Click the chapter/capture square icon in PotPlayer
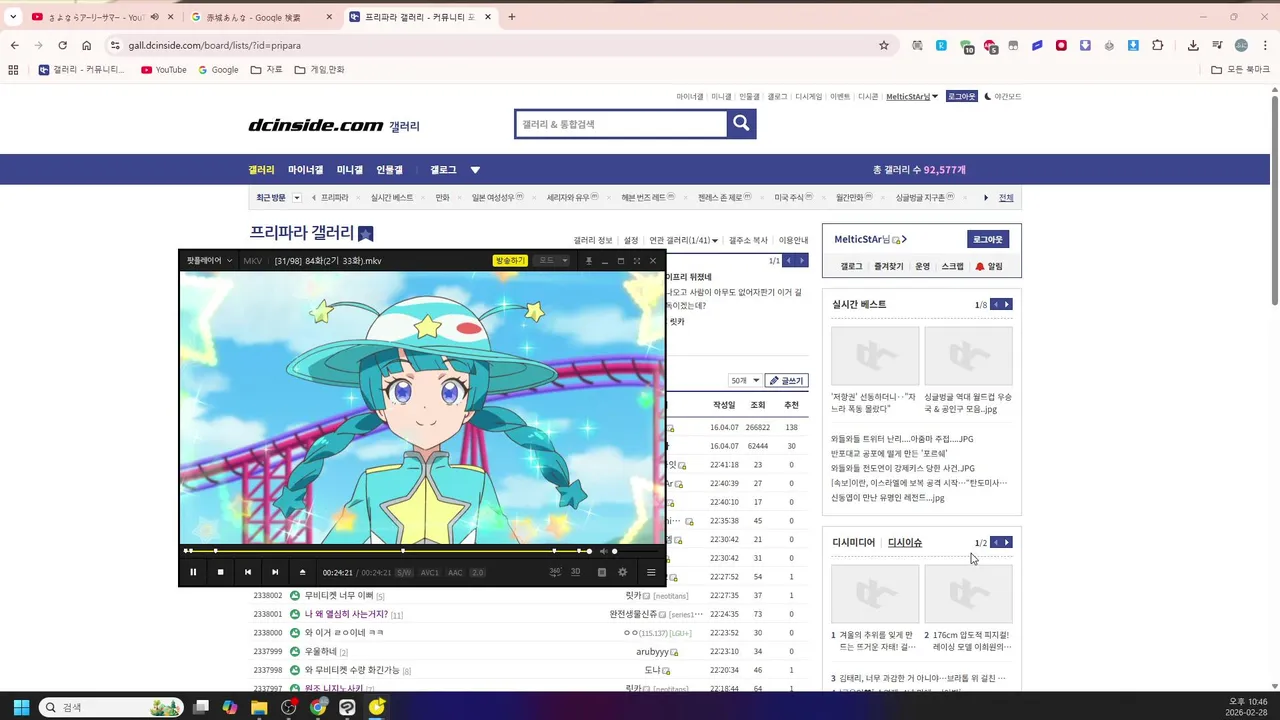Screen dimensions: 1280x720 pyautogui.click(x=602, y=572)
